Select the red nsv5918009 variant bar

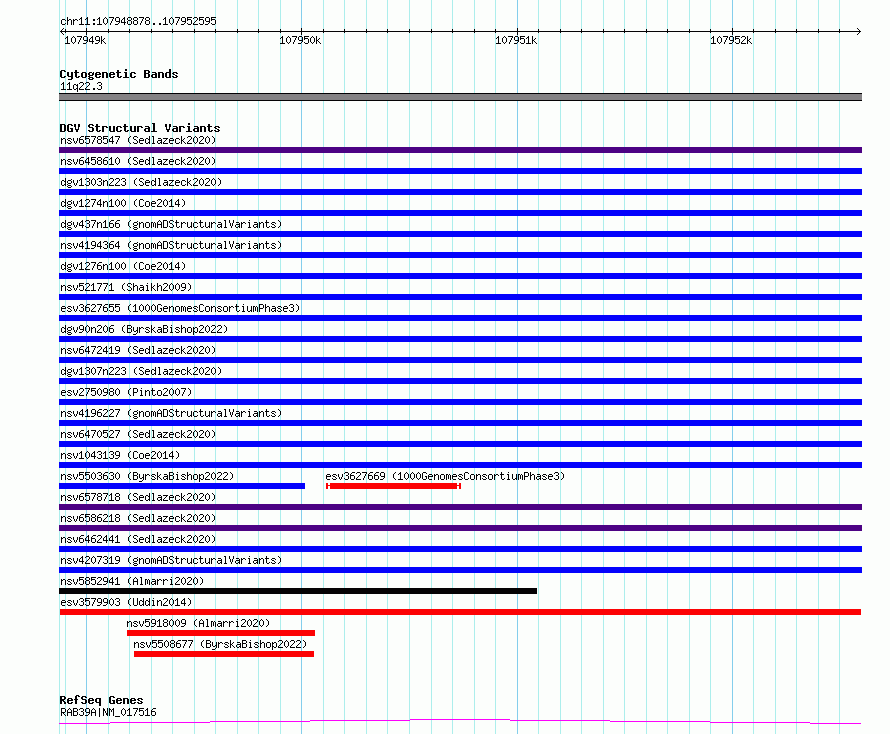(221, 633)
